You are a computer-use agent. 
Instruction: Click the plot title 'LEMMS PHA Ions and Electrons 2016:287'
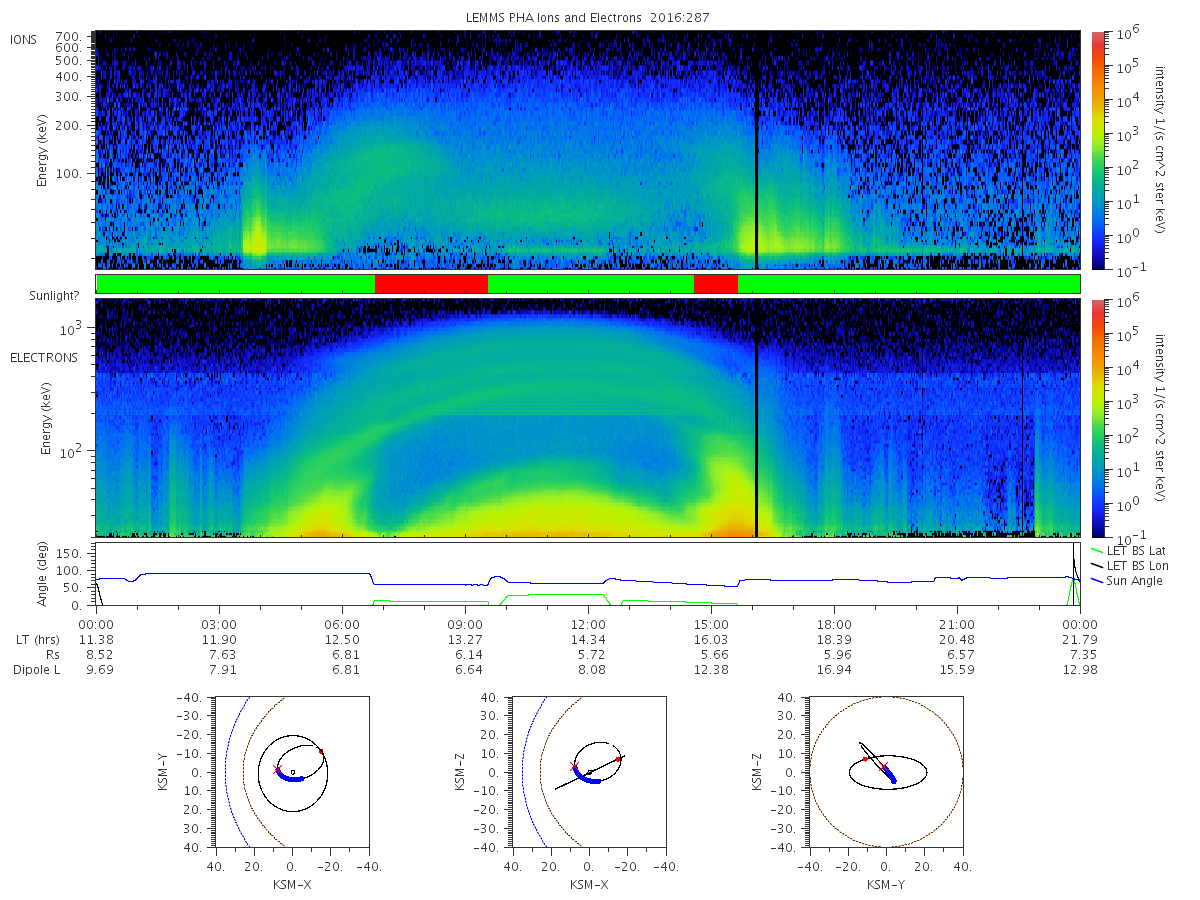click(588, 17)
